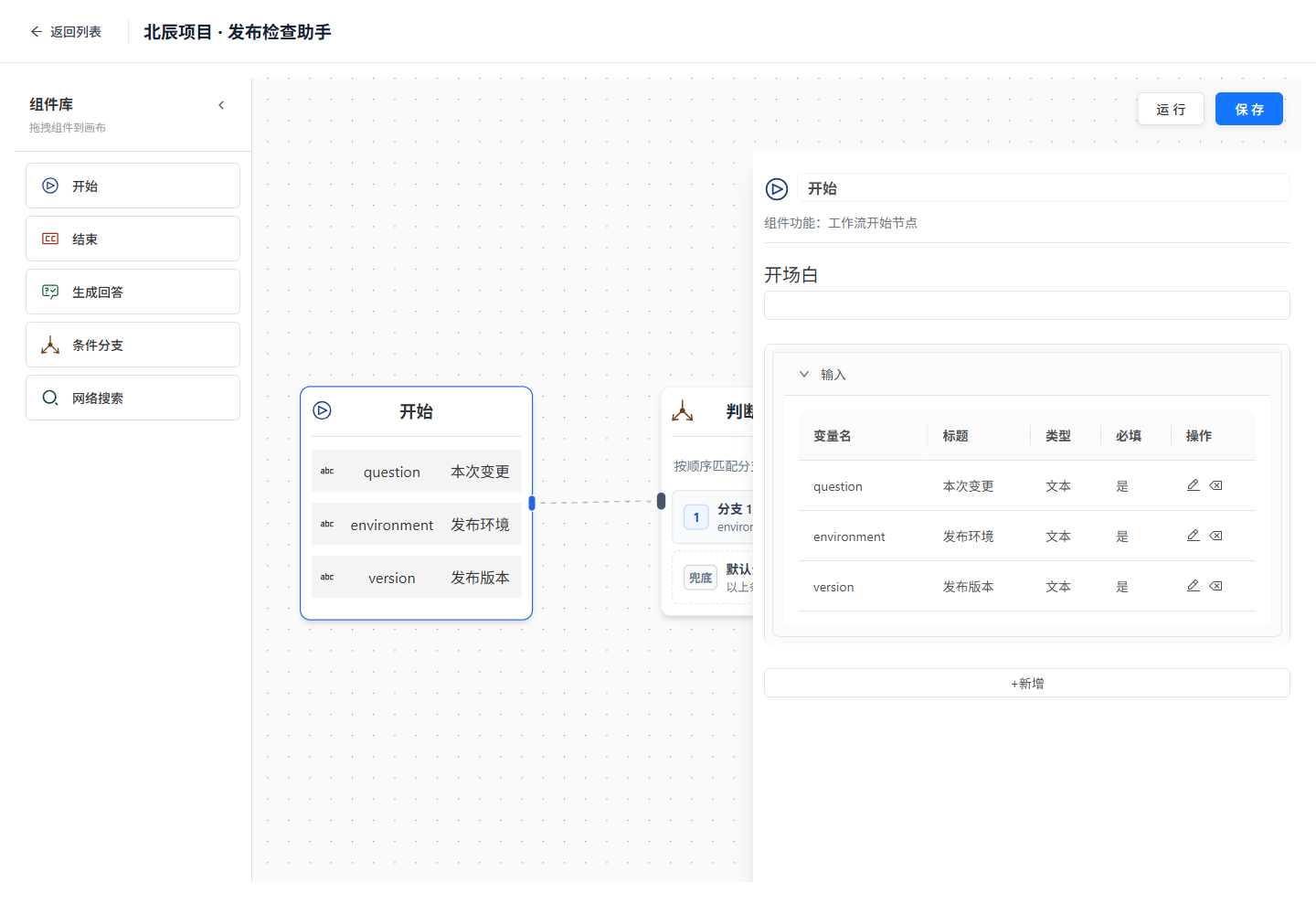Click the branch icon on the 判断 node
Image resolution: width=1316 pixels, height=914 pixels.
tap(683, 411)
